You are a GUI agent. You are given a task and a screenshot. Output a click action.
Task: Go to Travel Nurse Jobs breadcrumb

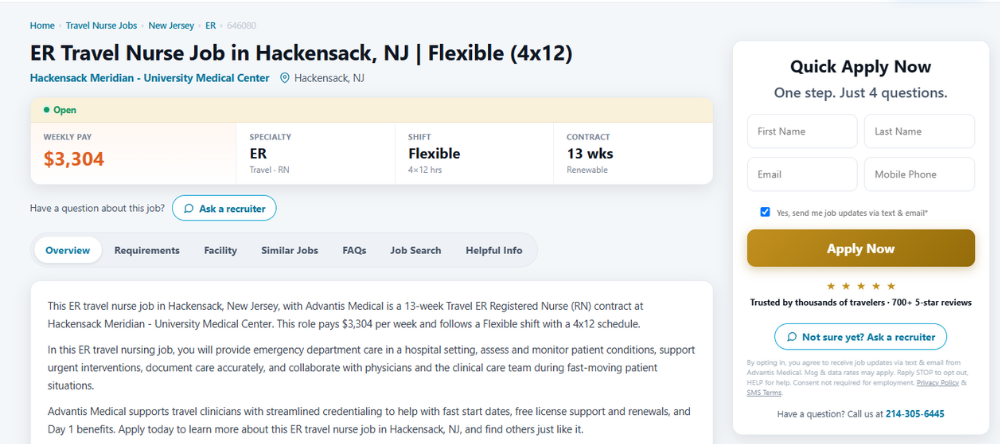(101, 26)
